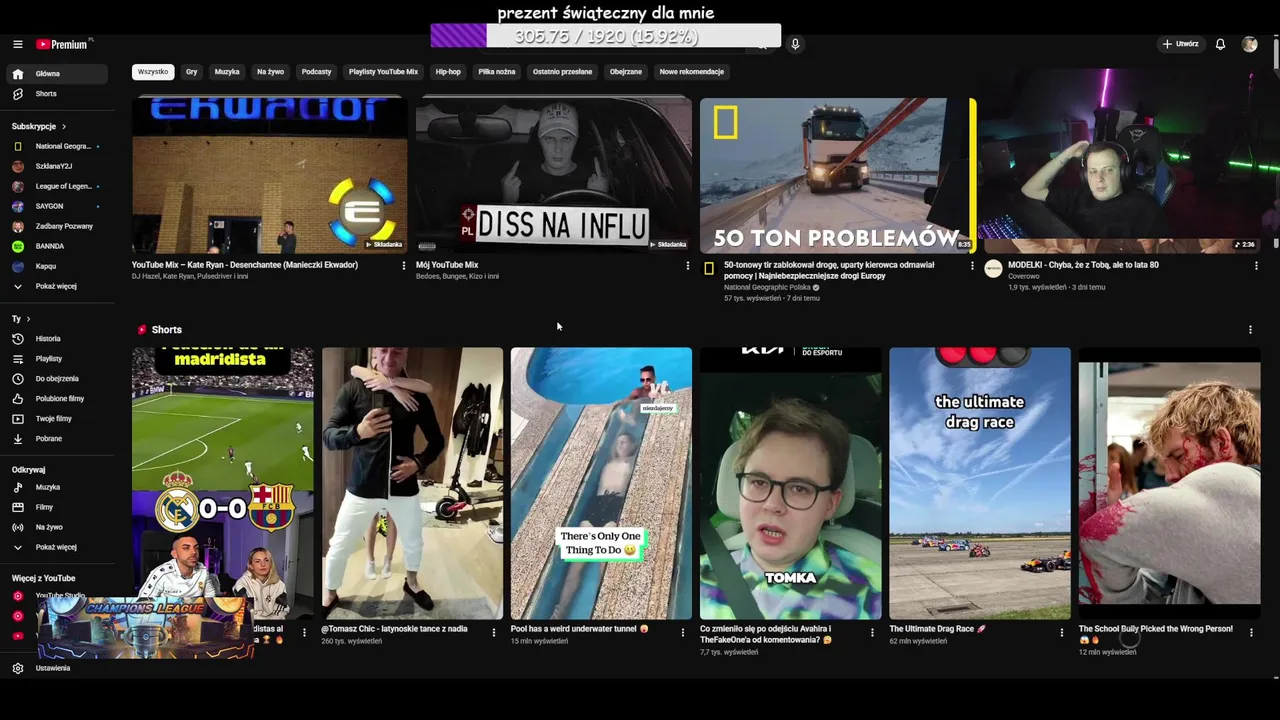Open Coverowo channel link

1024,276
